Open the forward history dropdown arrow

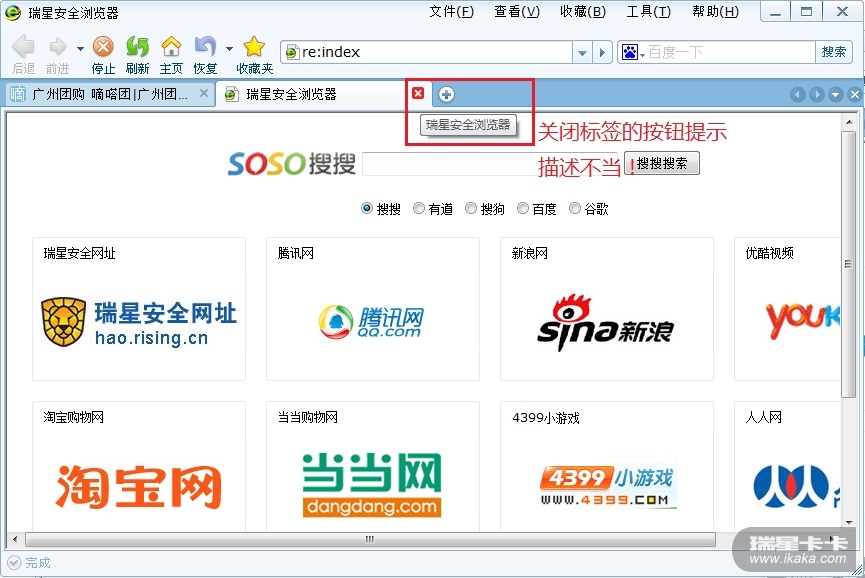(x=80, y=49)
